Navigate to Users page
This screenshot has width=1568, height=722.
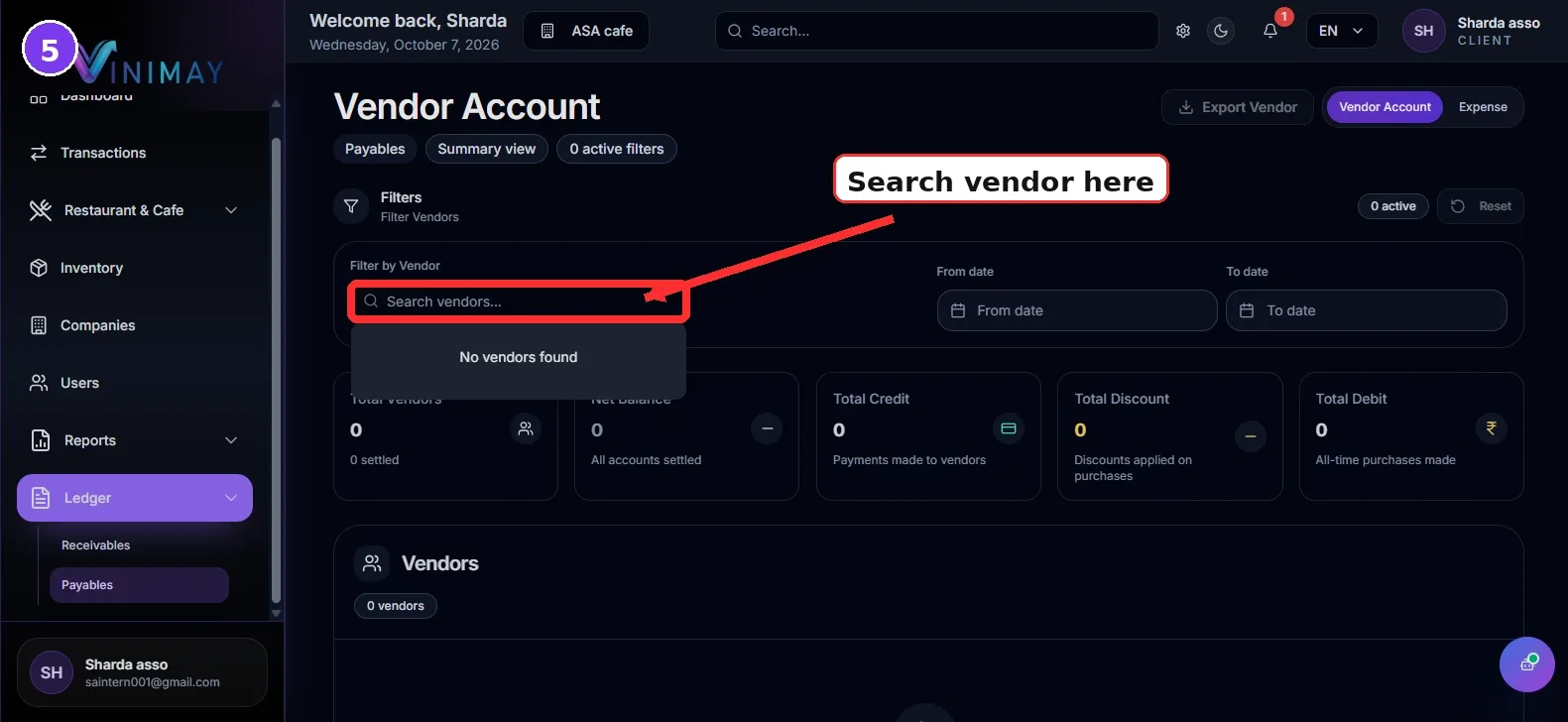[135, 383]
